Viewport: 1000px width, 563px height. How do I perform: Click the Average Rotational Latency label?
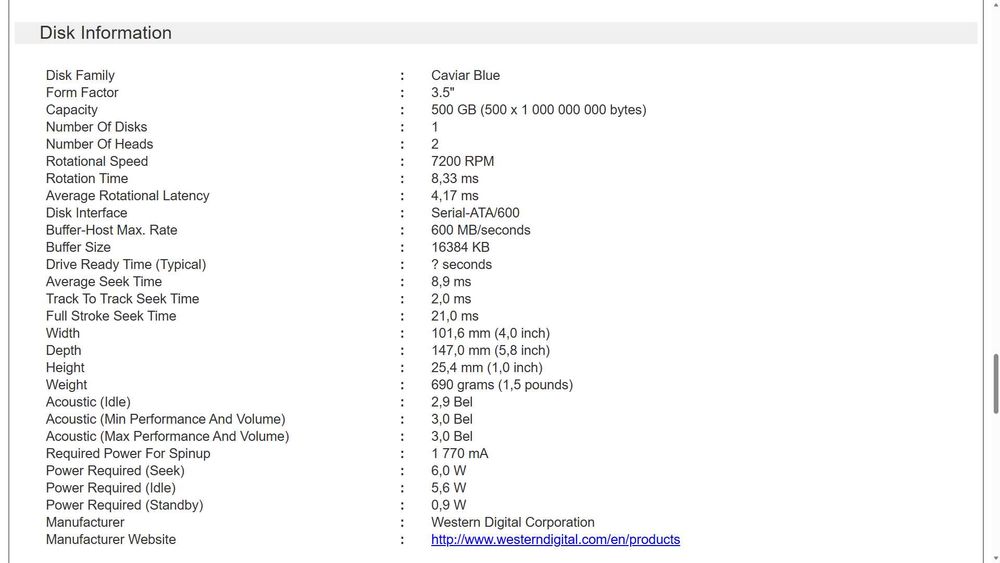pos(128,196)
